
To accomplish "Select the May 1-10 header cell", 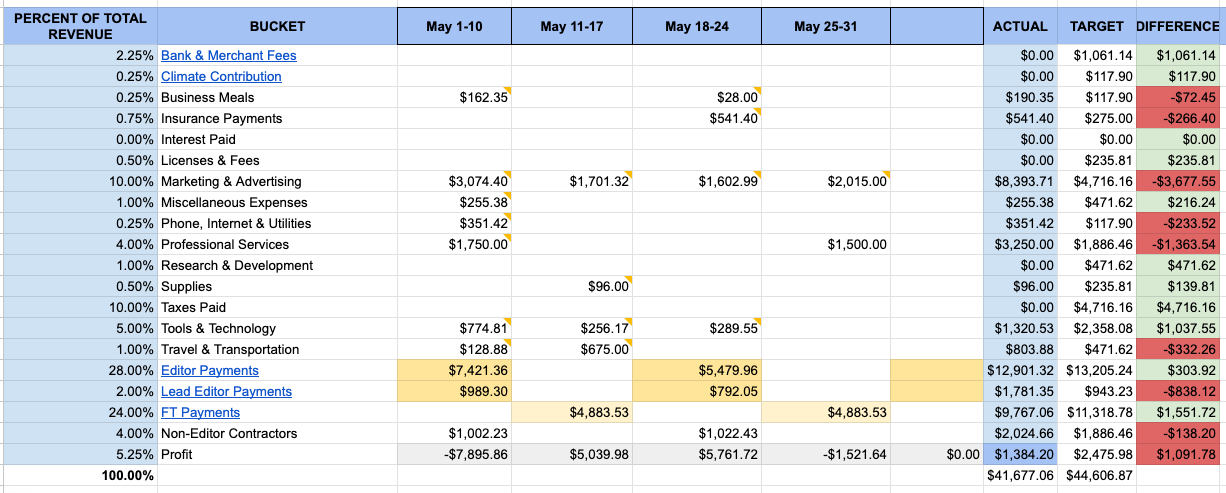I will point(454,26).
